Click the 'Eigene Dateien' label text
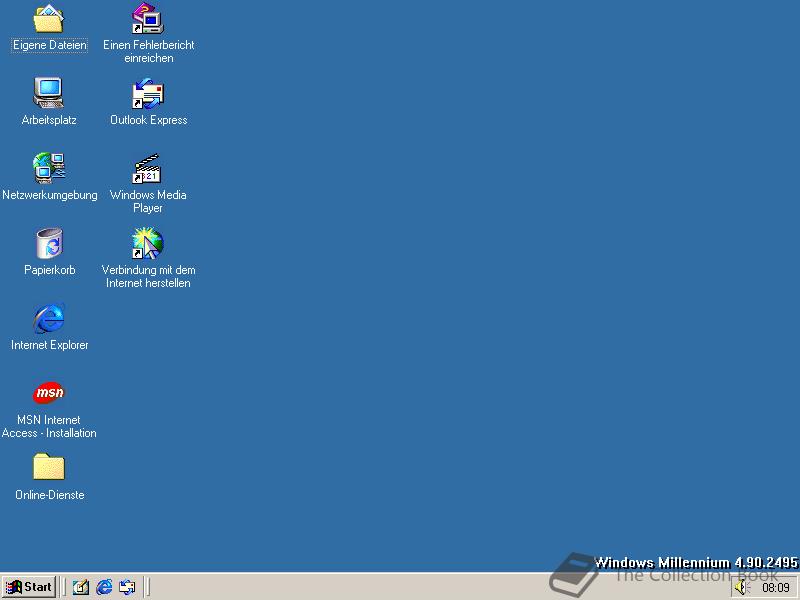Image resolution: width=800 pixels, height=600 pixels. pyautogui.click(x=49, y=45)
